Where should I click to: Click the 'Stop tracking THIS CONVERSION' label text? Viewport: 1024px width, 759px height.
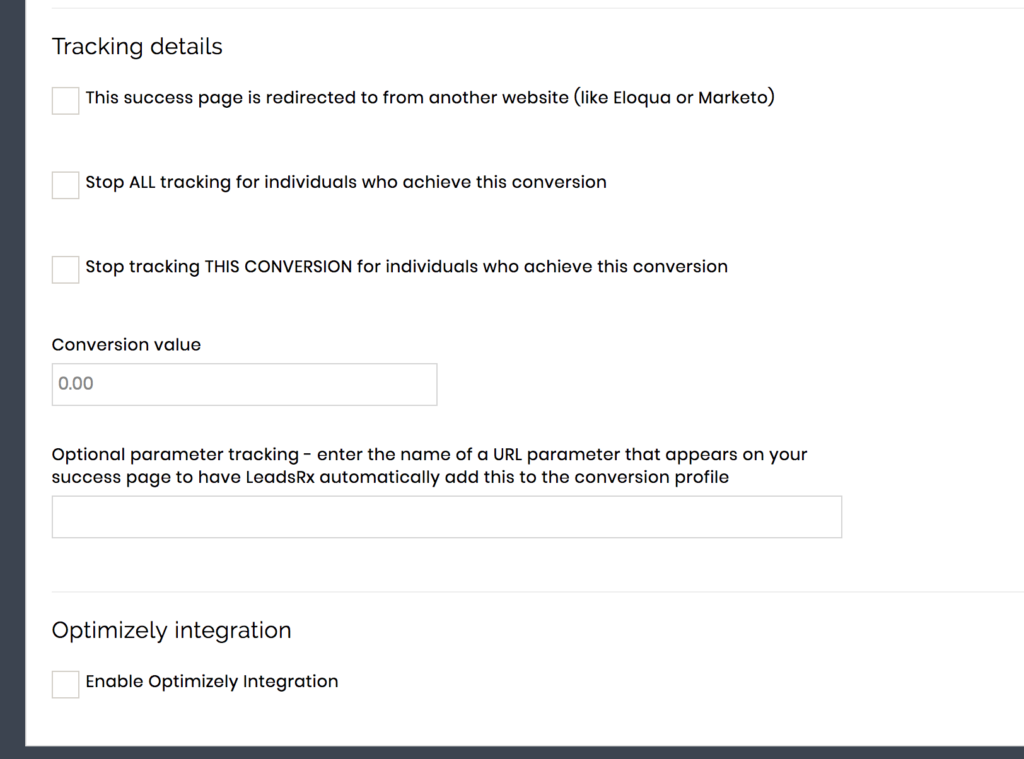click(x=406, y=266)
